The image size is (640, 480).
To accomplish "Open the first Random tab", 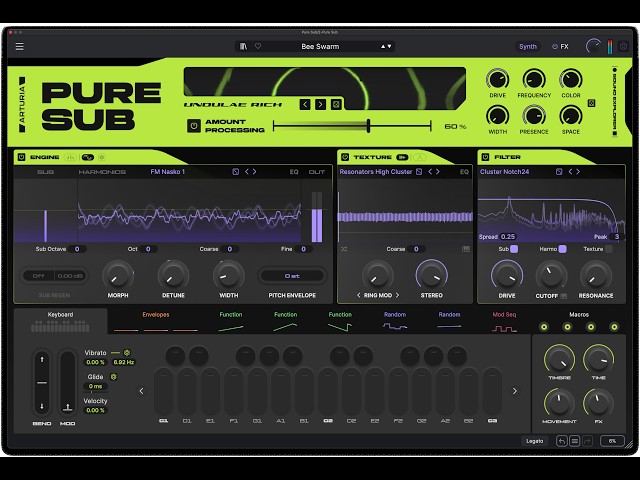I will point(395,321).
